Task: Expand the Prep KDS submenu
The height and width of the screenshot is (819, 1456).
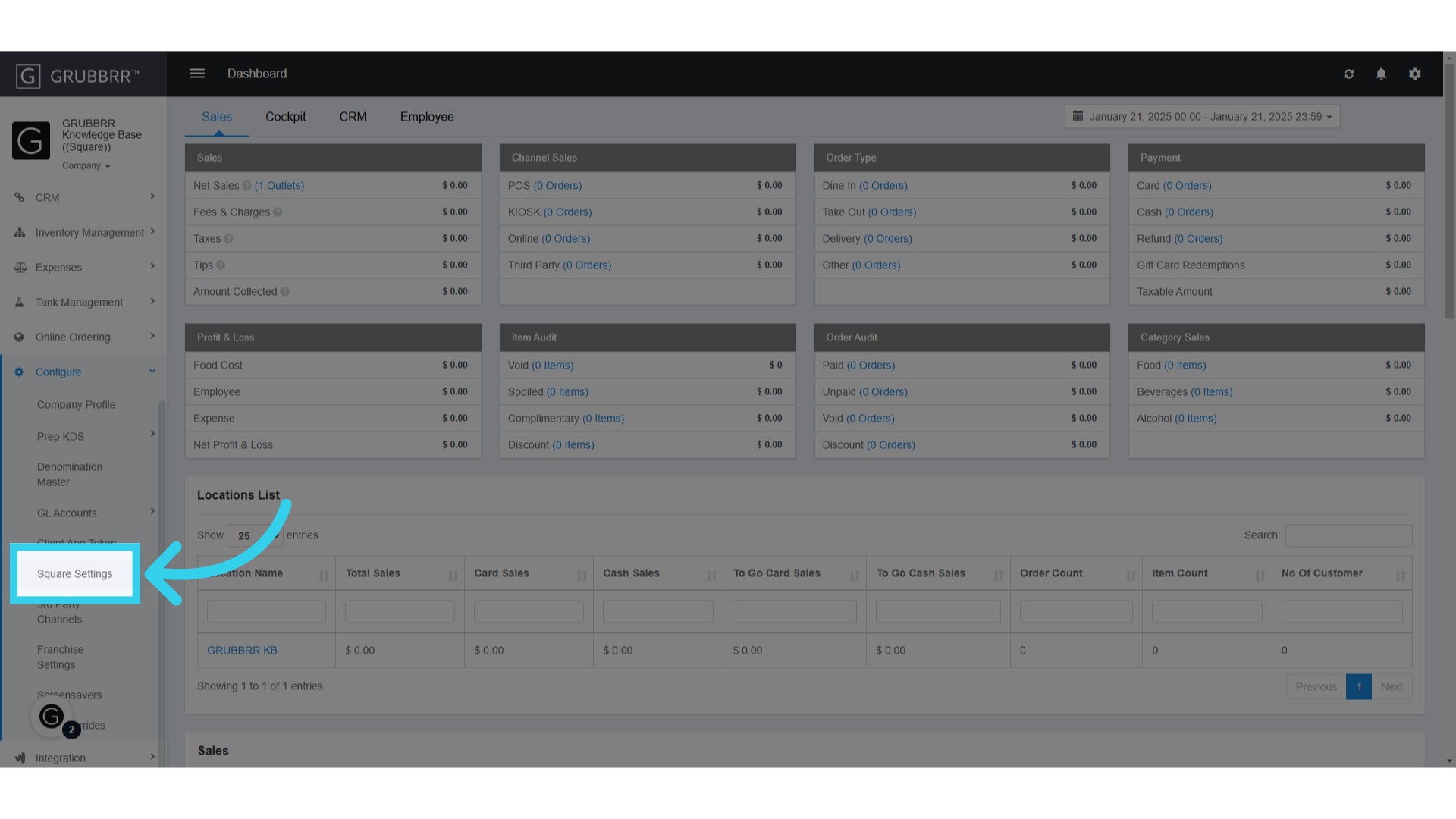Action: 152,434
